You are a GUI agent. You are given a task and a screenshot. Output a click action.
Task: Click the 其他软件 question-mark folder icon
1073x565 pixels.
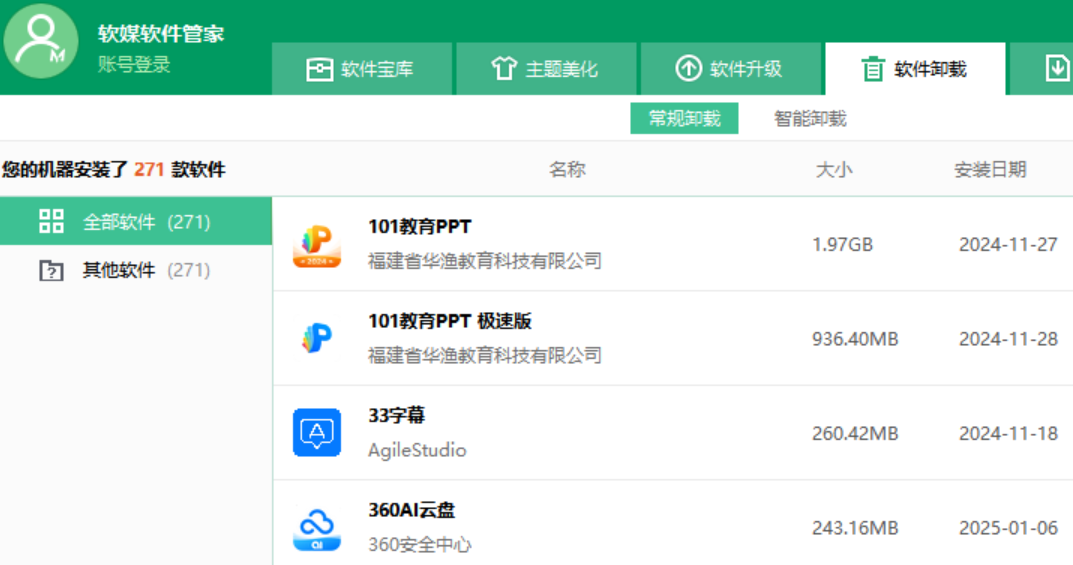[x=51, y=271]
